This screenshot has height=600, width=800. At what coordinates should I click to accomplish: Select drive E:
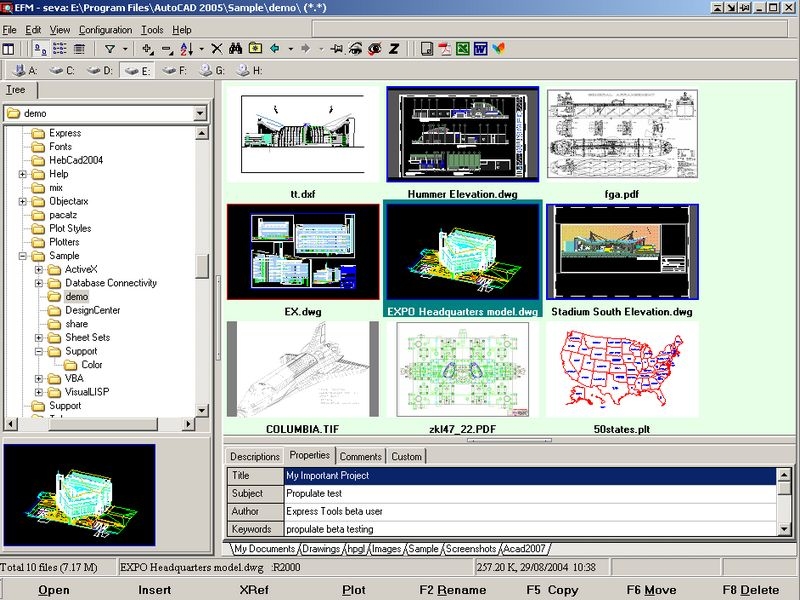click(137, 70)
